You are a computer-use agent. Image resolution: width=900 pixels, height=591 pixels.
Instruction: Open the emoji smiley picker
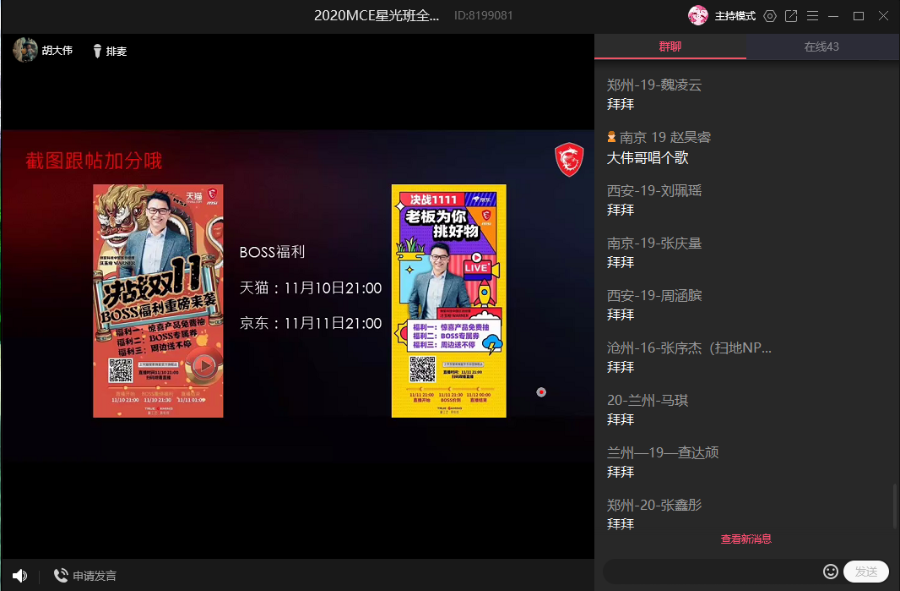[x=830, y=571]
